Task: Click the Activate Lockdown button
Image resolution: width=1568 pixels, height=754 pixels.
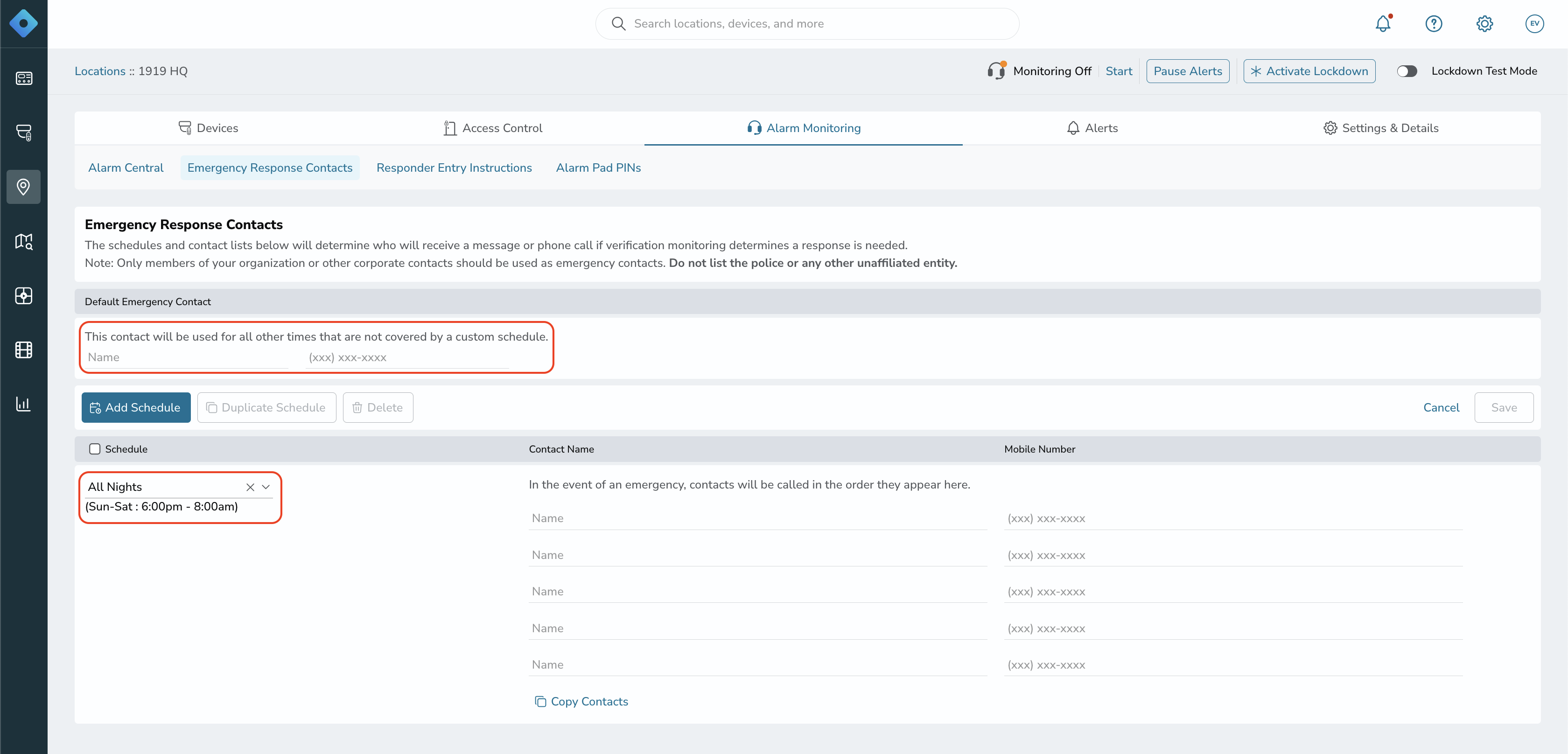Action: 1309,71
